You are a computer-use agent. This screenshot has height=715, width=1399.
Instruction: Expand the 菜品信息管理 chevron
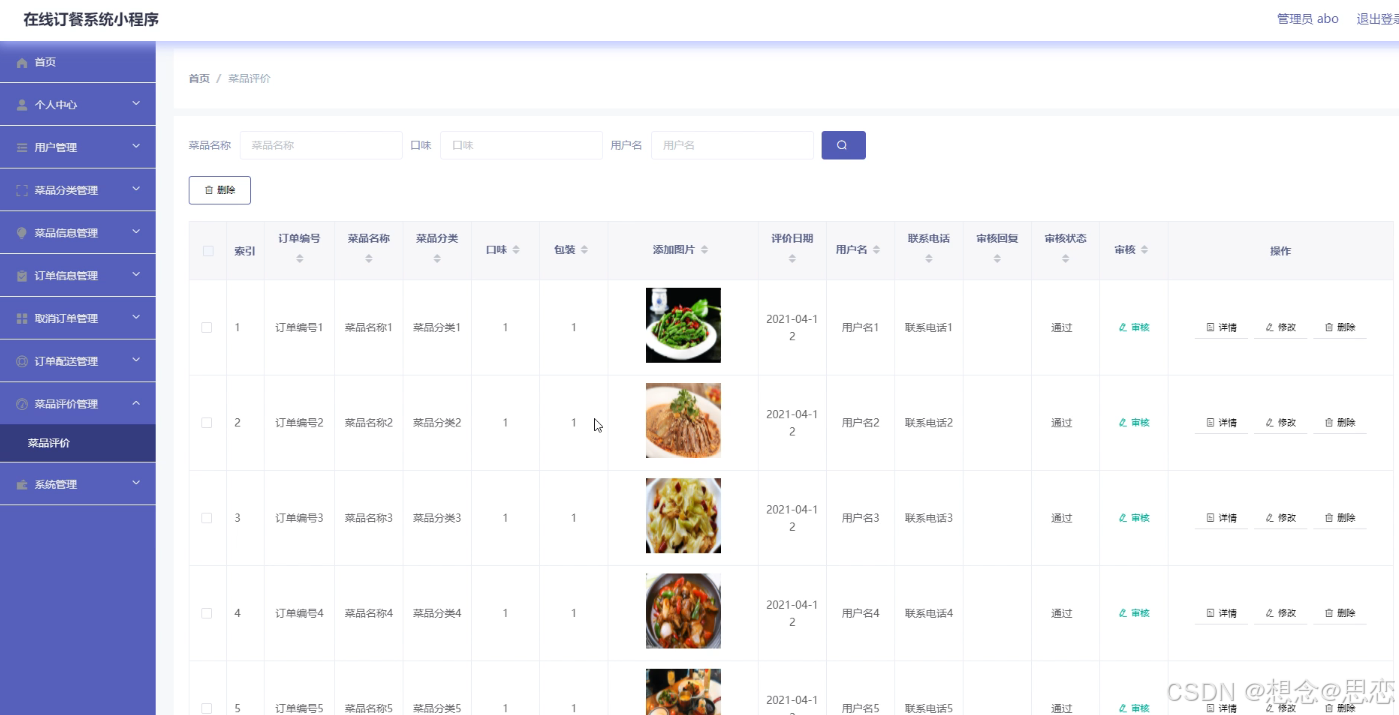[x=136, y=233]
